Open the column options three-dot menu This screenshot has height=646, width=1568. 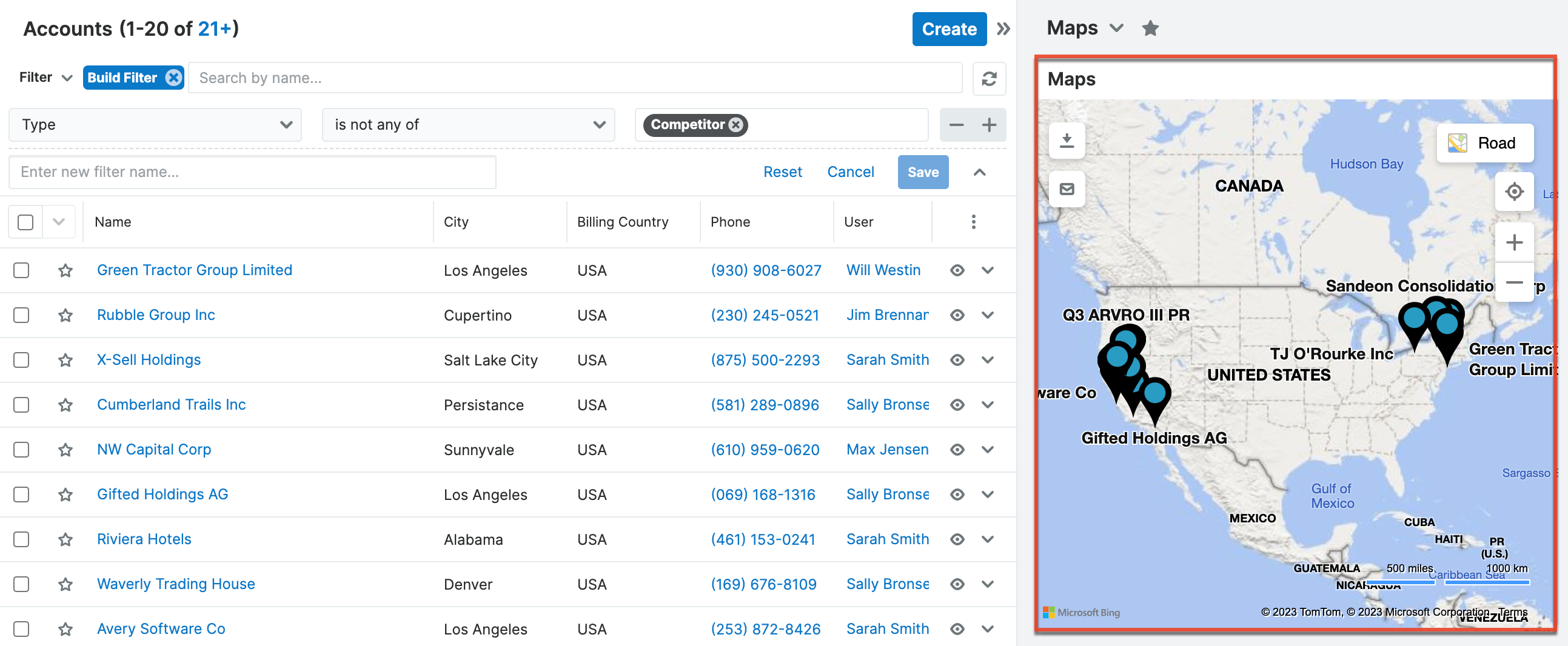pyautogui.click(x=973, y=222)
